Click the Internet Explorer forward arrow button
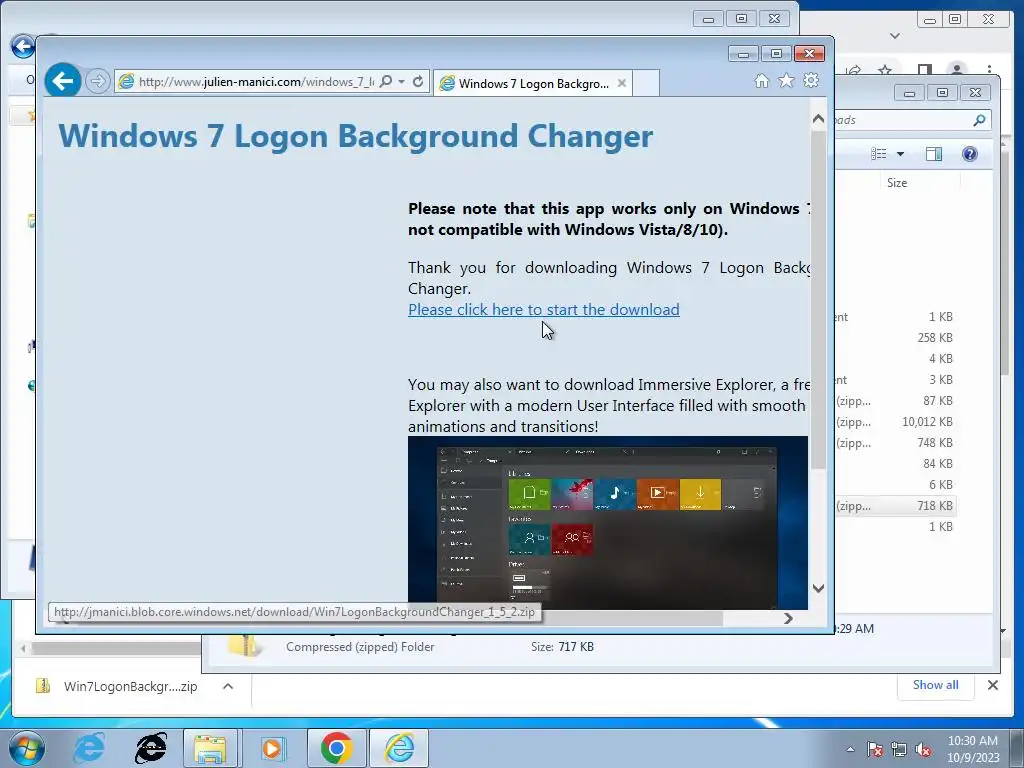 pyautogui.click(x=97, y=82)
